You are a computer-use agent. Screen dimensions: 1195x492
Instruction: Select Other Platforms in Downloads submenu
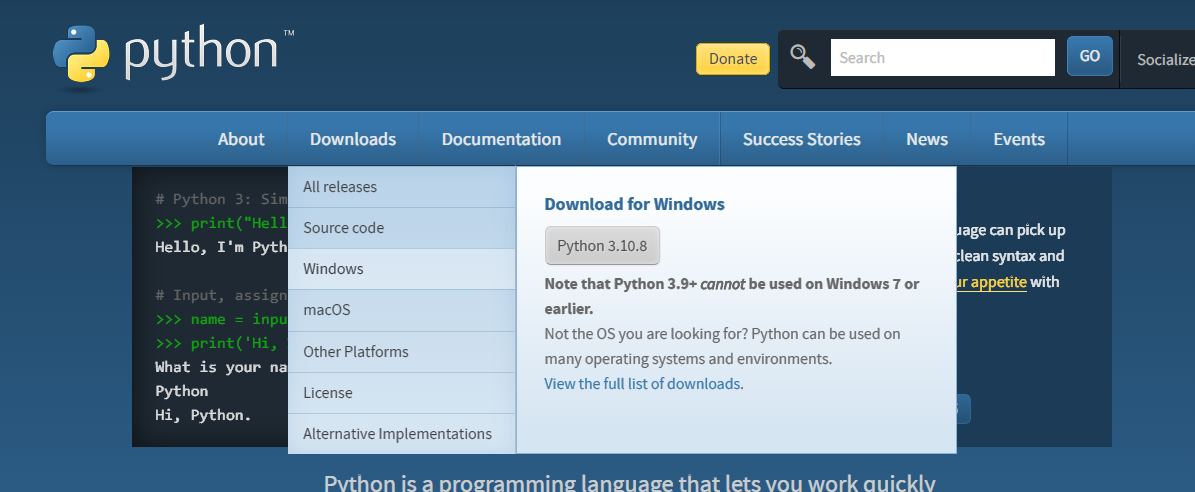(x=402, y=352)
